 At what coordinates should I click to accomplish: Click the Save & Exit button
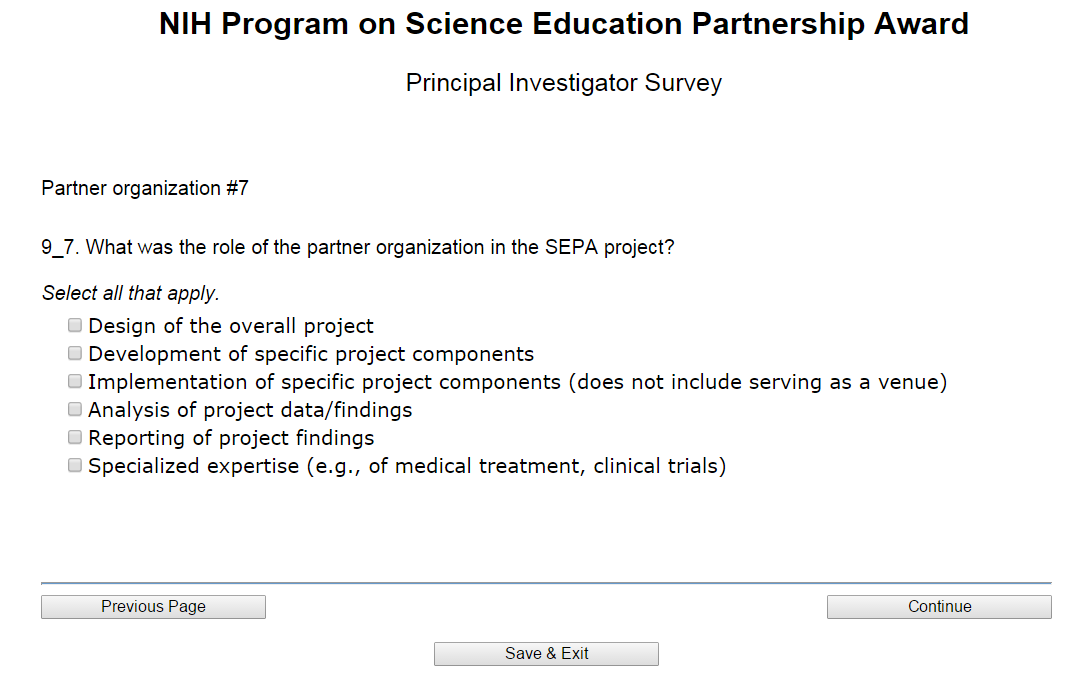546,654
